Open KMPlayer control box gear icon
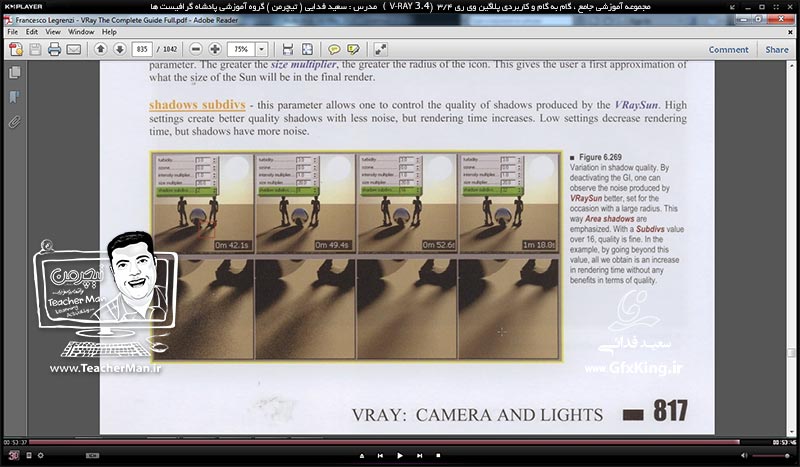 pos(40,455)
